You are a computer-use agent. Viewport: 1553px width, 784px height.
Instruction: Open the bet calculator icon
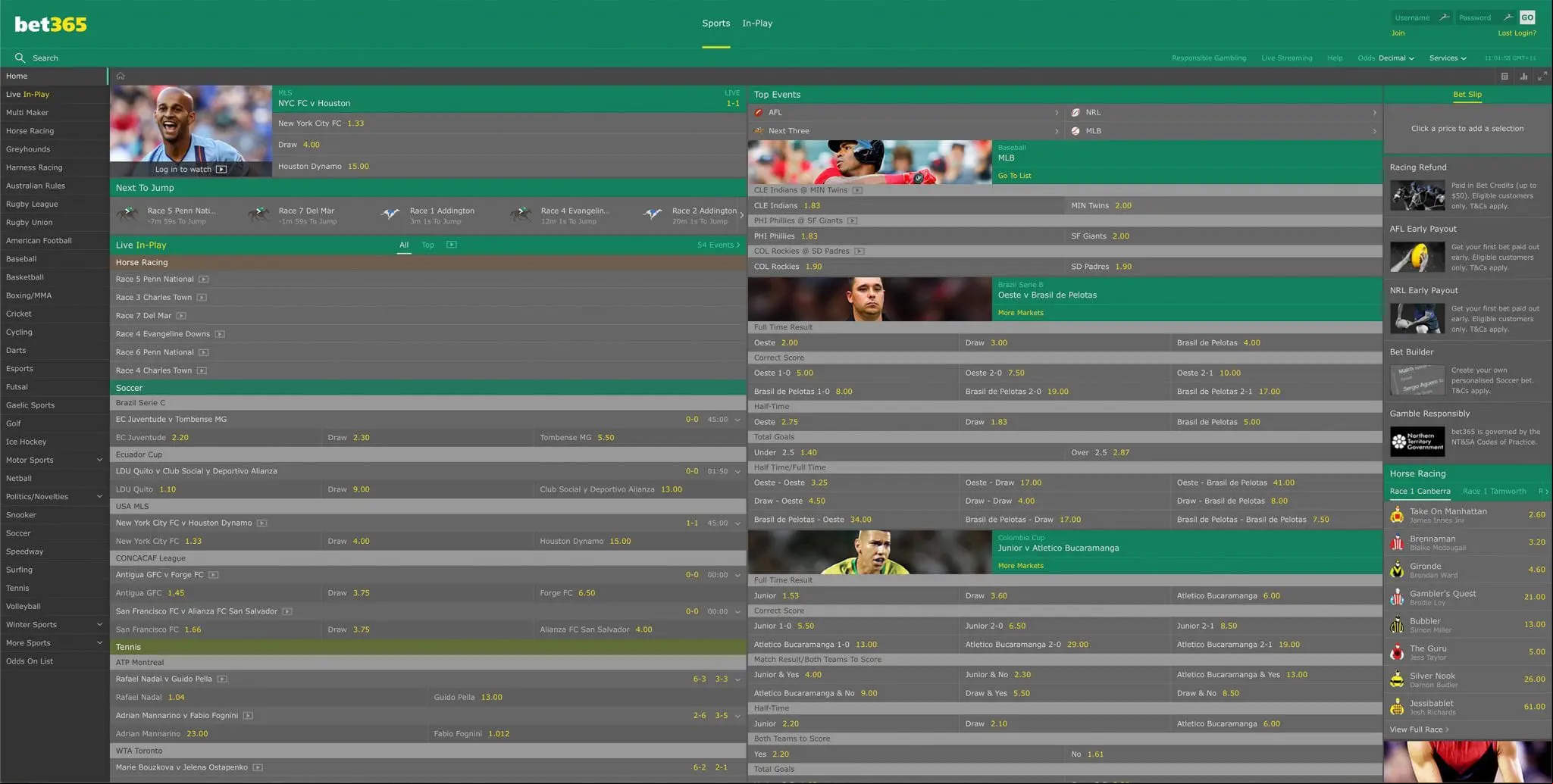(1504, 77)
